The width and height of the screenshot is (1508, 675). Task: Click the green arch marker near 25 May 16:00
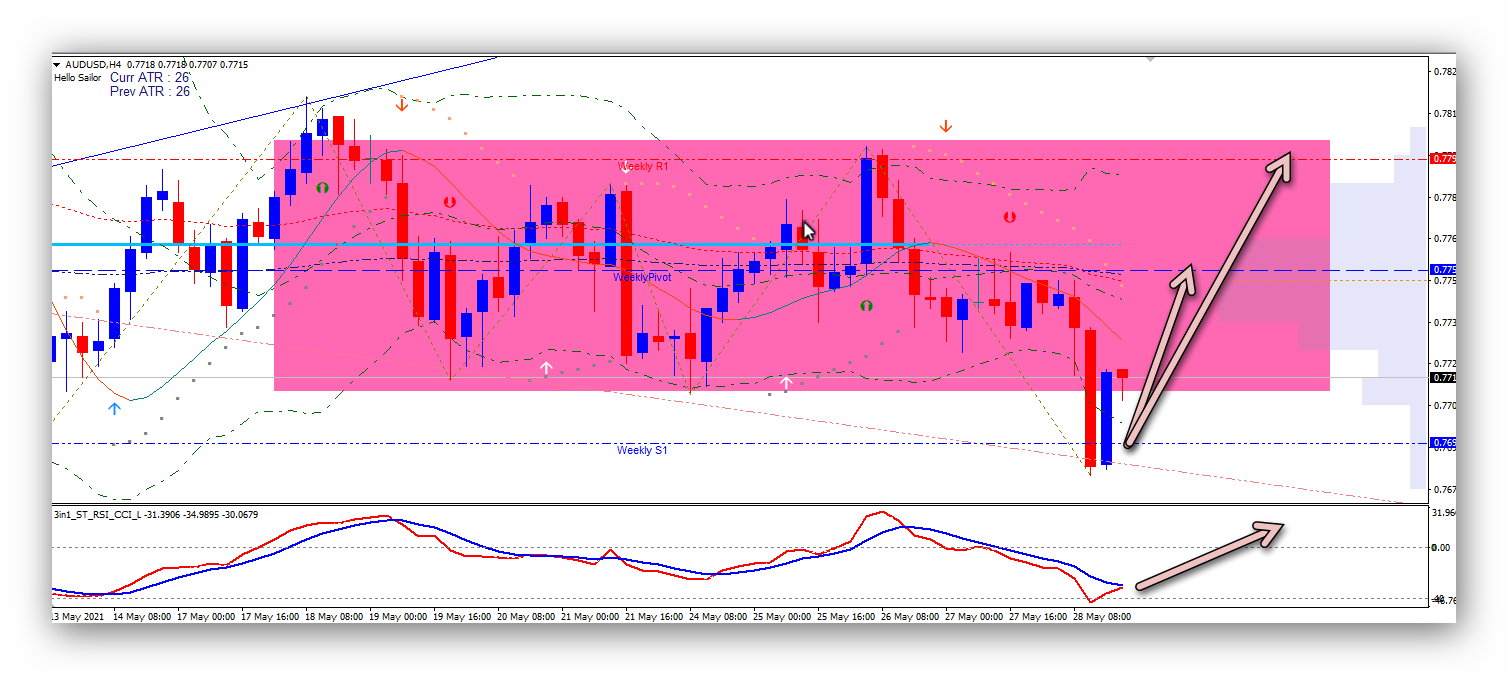click(x=866, y=306)
